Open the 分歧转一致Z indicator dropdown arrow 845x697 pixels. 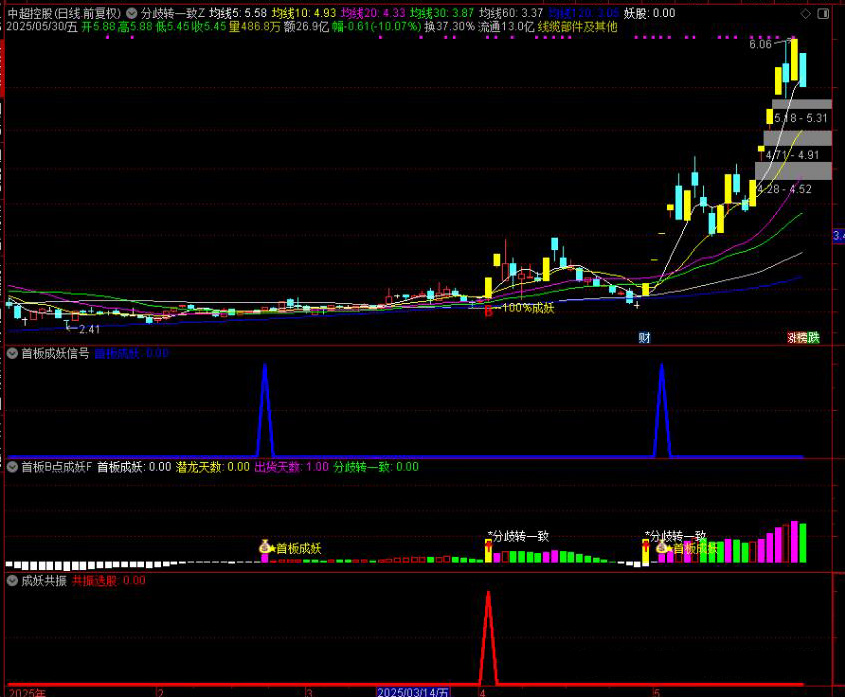point(132,13)
